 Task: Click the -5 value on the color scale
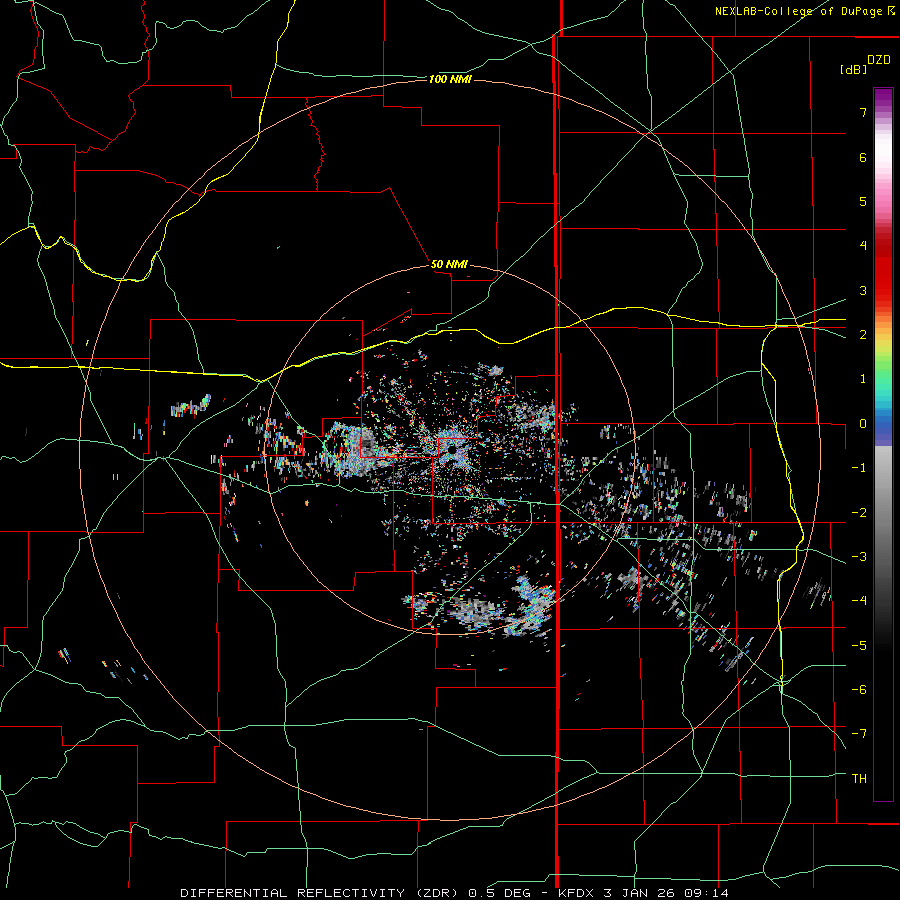tap(859, 645)
